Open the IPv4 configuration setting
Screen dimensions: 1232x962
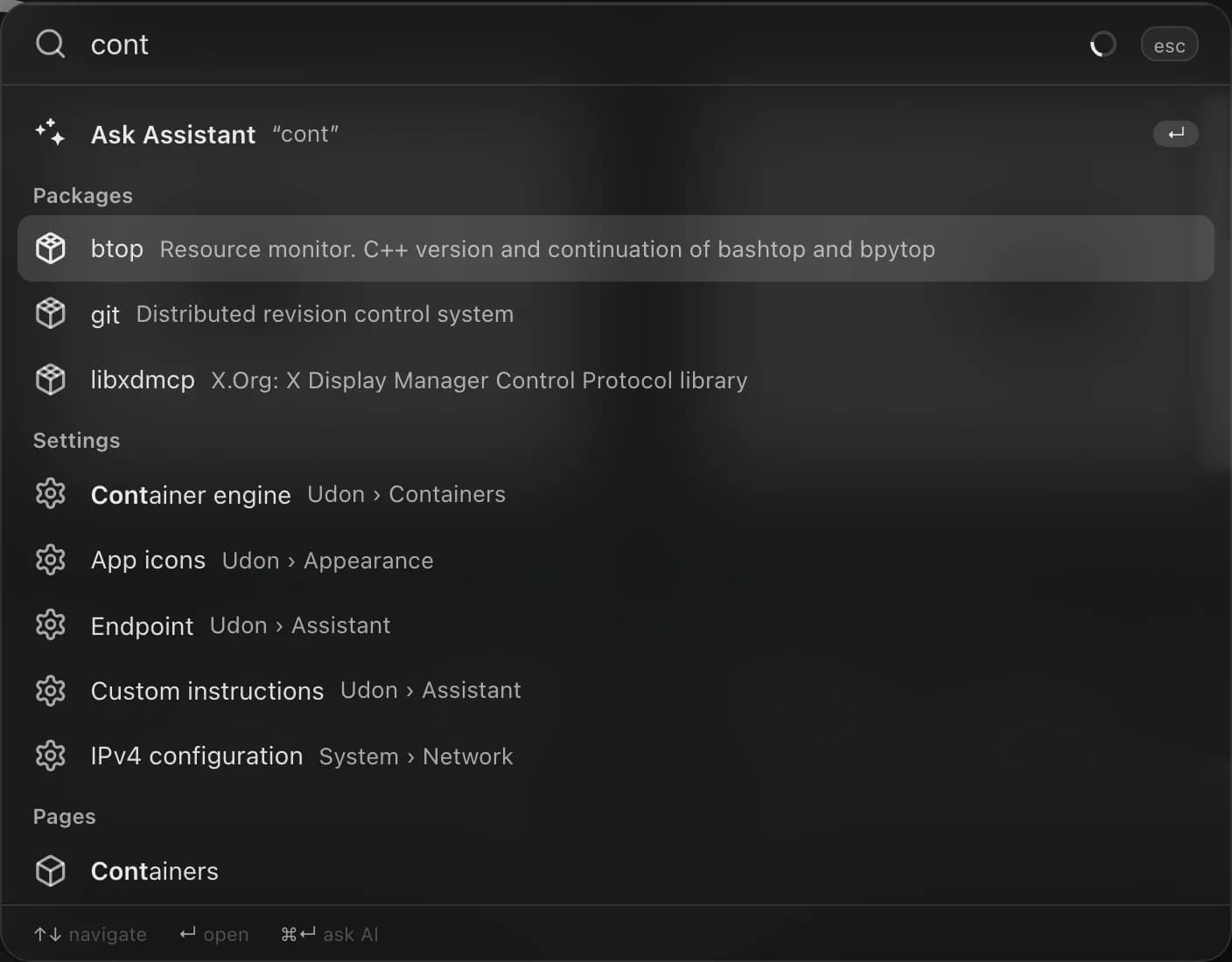tap(616, 756)
